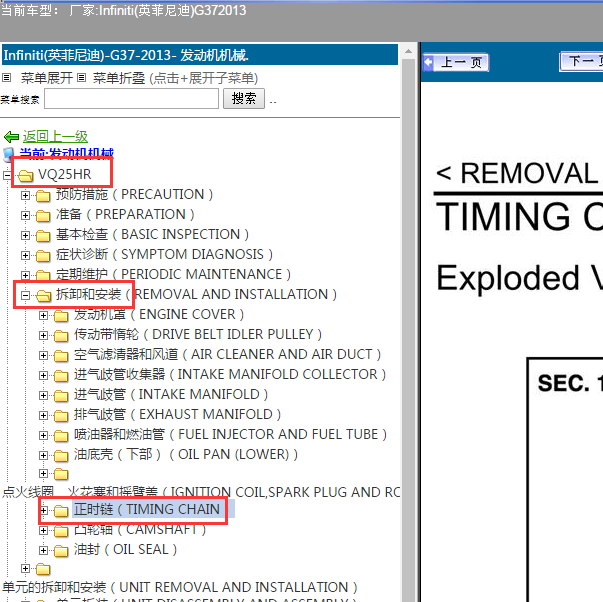The height and width of the screenshot is (602, 603).
Task: Click the INTAKE MANIFOLD COLLECTOR folder icon
Action: tap(61, 376)
